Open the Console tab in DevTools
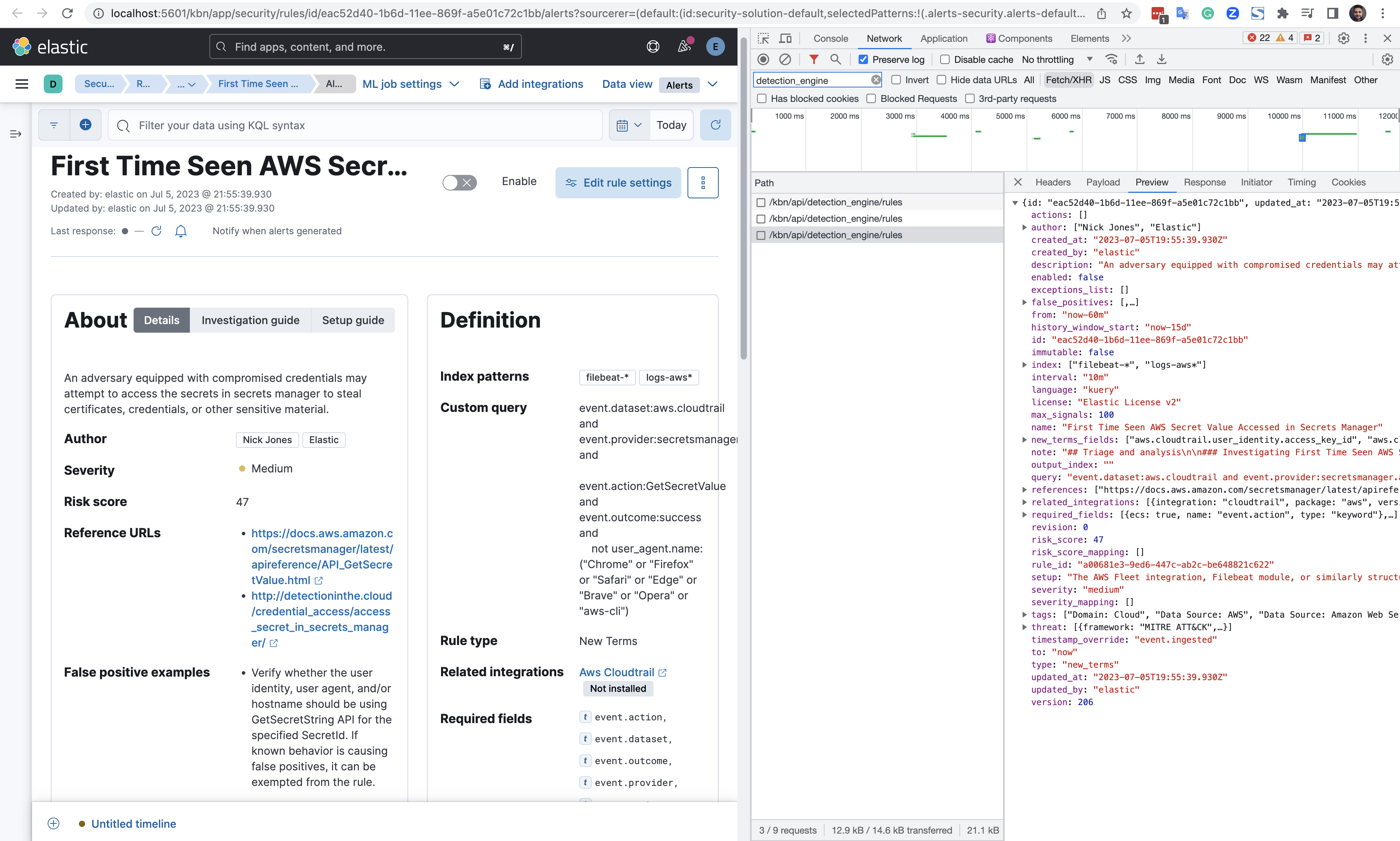Screen dimensions: 1400x841 (x=830, y=38)
